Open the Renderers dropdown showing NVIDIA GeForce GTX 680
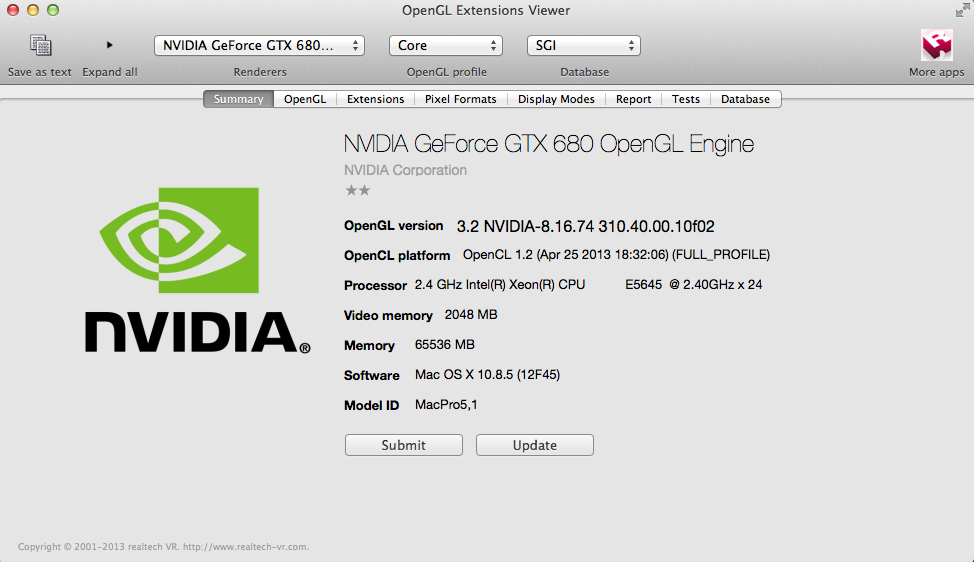The height and width of the screenshot is (562, 974). [x=259, y=45]
